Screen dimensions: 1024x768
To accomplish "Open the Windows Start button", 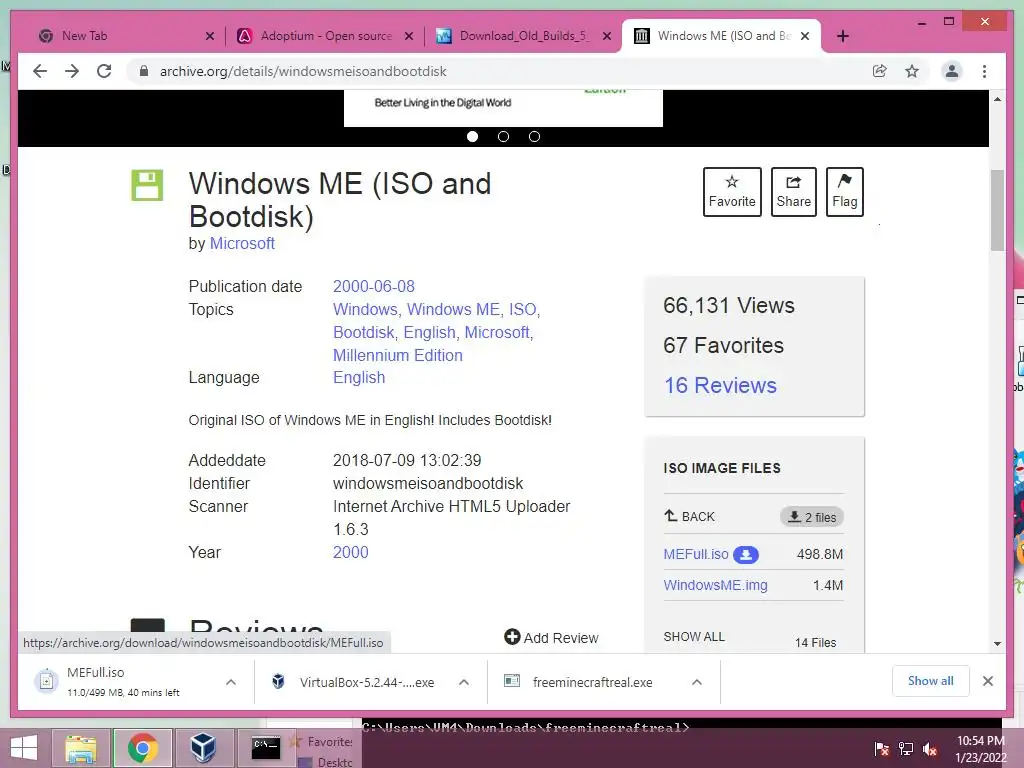I will [x=24, y=748].
